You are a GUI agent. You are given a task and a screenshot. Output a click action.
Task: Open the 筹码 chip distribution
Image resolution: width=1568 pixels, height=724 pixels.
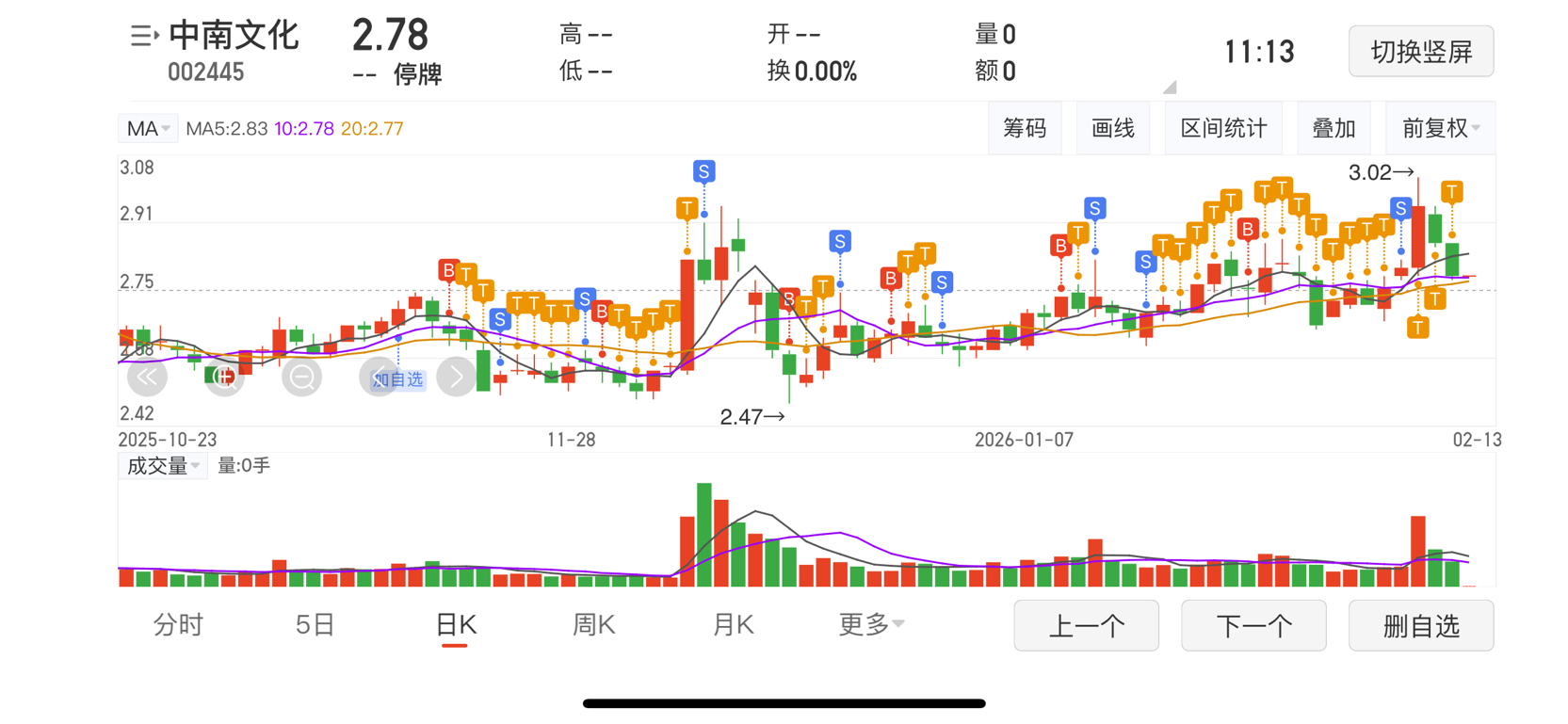pos(1025,128)
